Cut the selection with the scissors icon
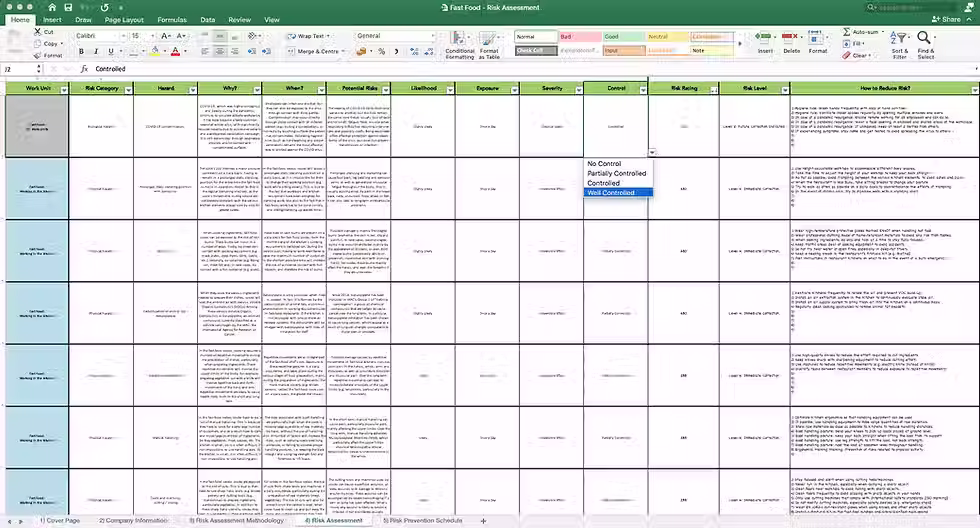This screenshot has width=980, height=528. click(38, 31)
